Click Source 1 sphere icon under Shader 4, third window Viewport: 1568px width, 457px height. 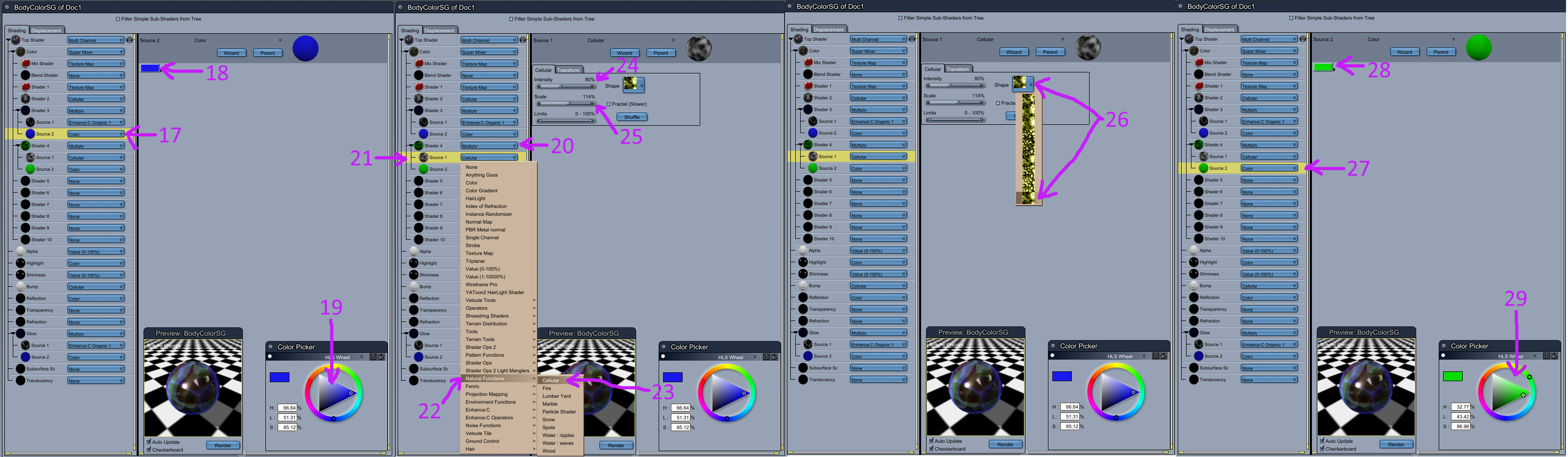[813, 157]
